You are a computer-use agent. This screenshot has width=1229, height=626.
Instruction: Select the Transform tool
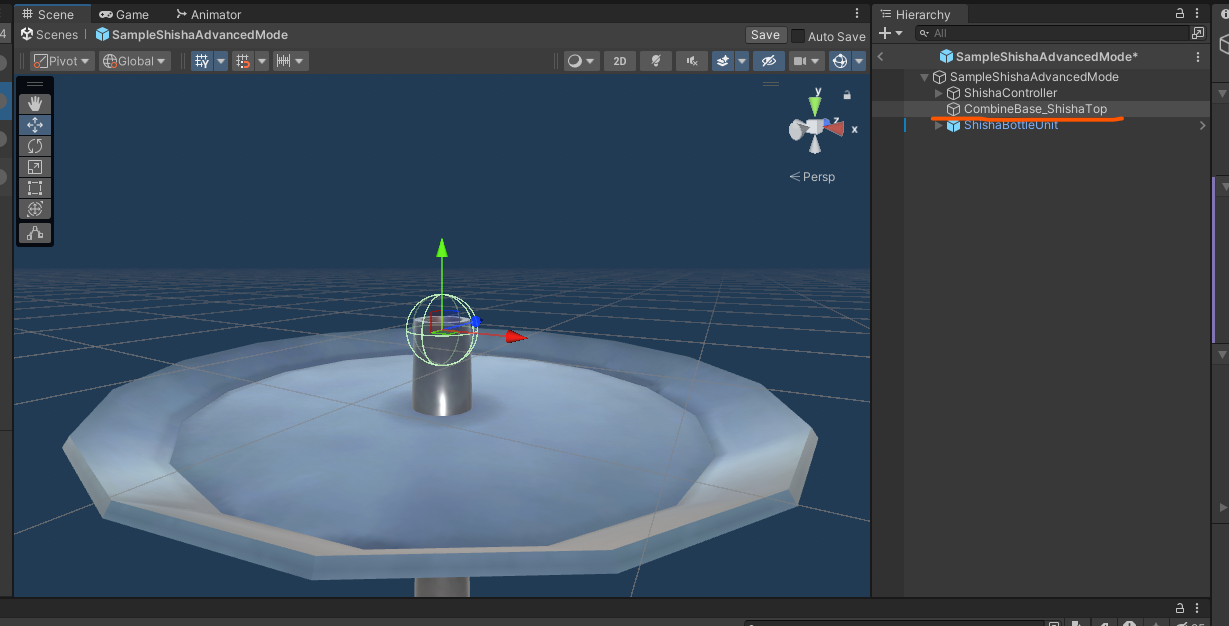click(x=35, y=209)
